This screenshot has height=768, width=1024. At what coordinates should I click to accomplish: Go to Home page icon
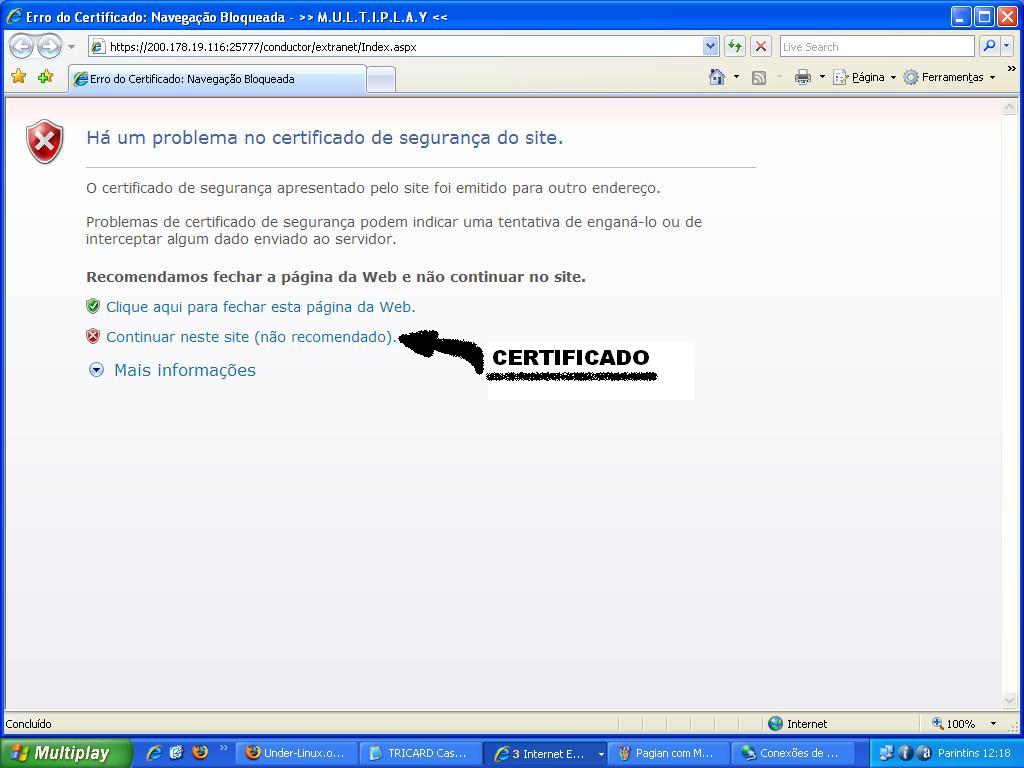click(717, 77)
